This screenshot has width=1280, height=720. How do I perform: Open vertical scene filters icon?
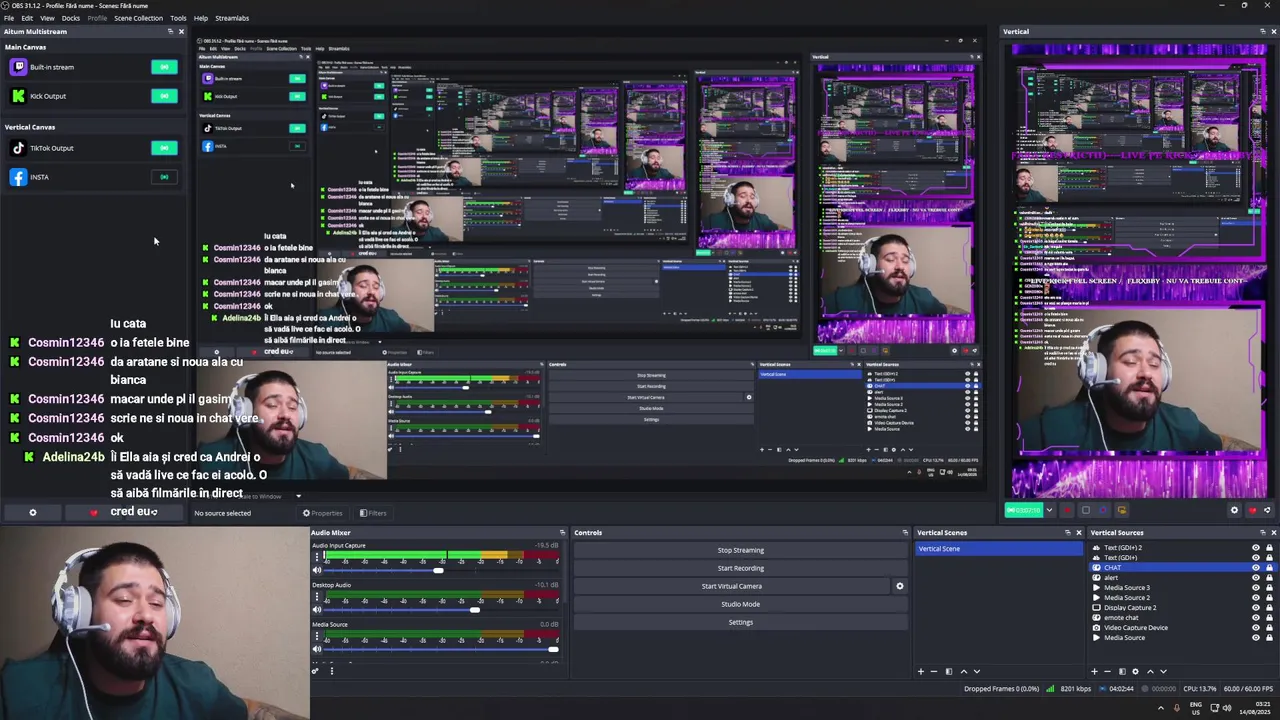click(x=949, y=672)
